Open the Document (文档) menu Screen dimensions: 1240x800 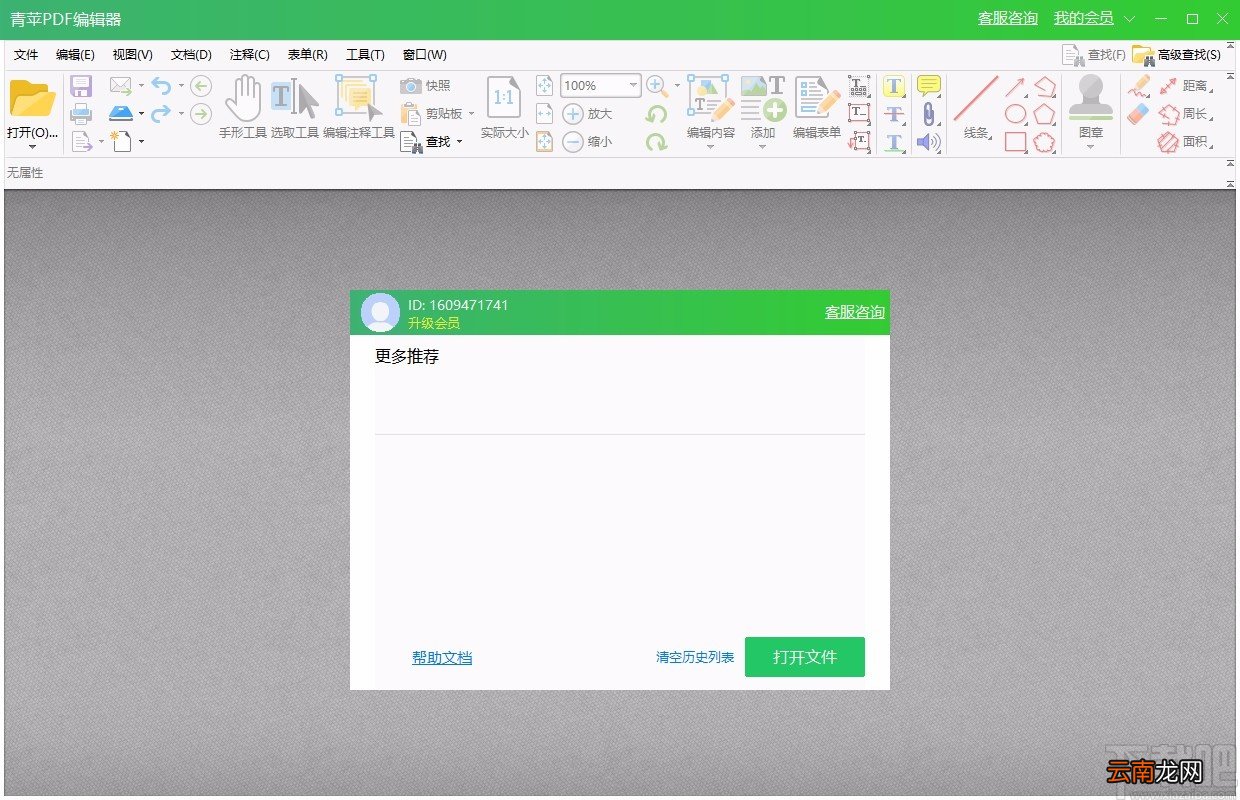(191, 55)
